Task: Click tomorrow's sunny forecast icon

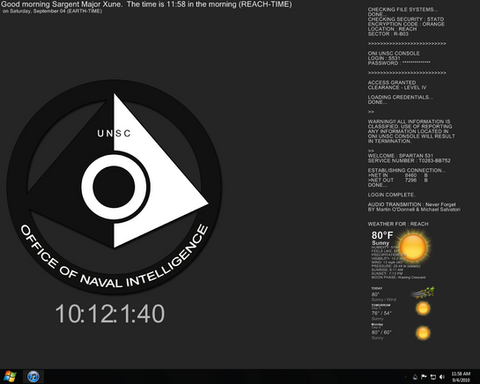Action: [423, 308]
